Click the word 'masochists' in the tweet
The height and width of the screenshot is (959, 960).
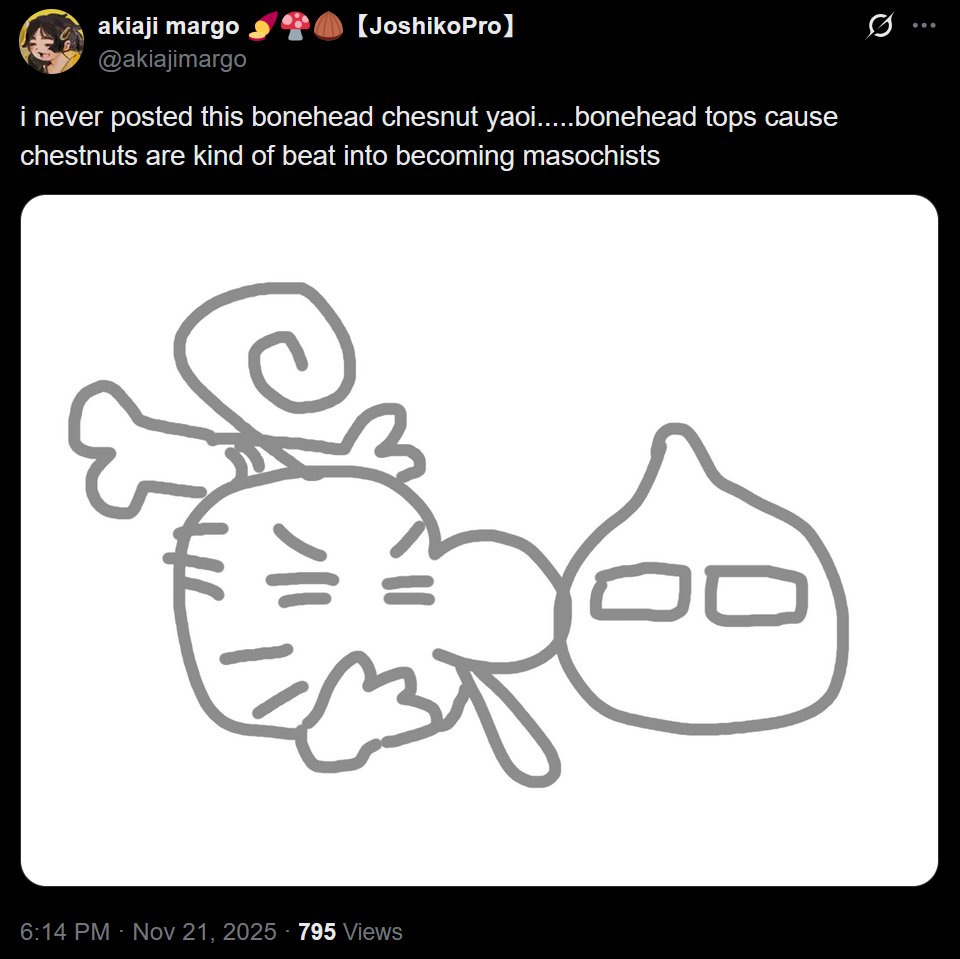[x=591, y=156]
